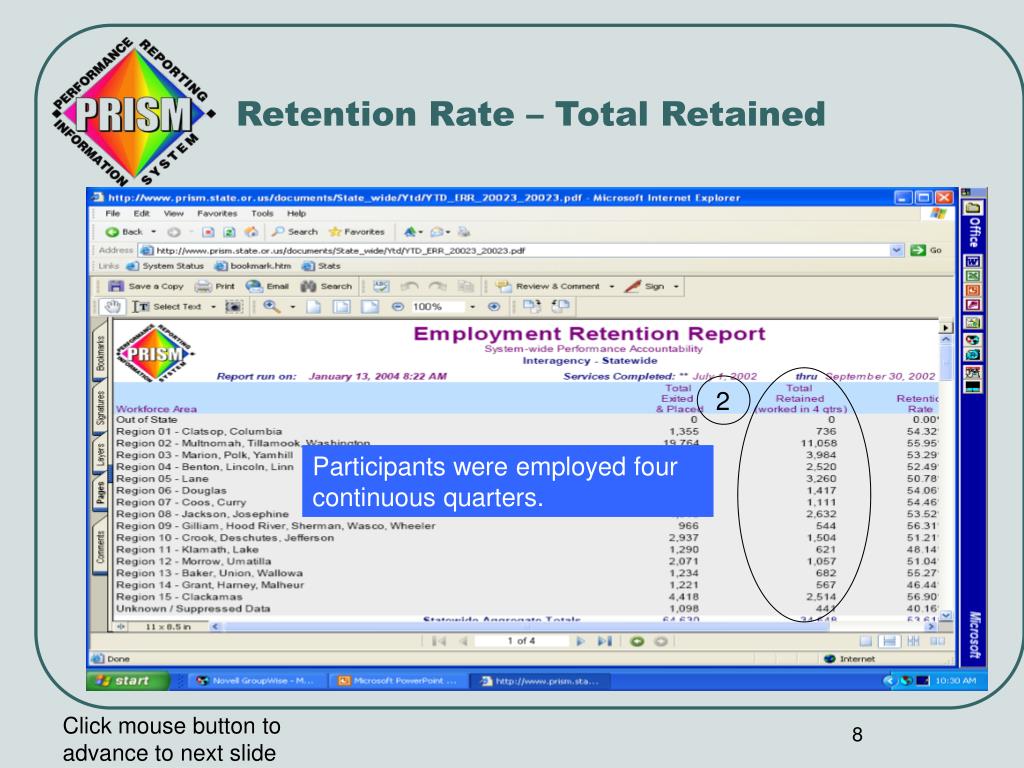Open the Bookmarks side tab

[100, 352]
